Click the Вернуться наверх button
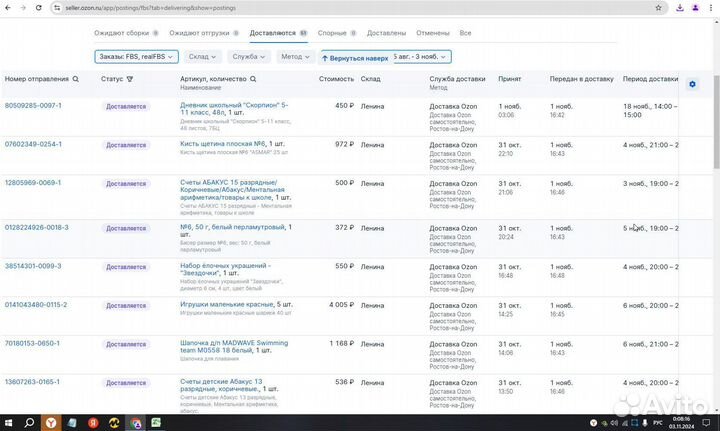Image resolution: width=720 pixels, height=431 pixels. [354, 58]
